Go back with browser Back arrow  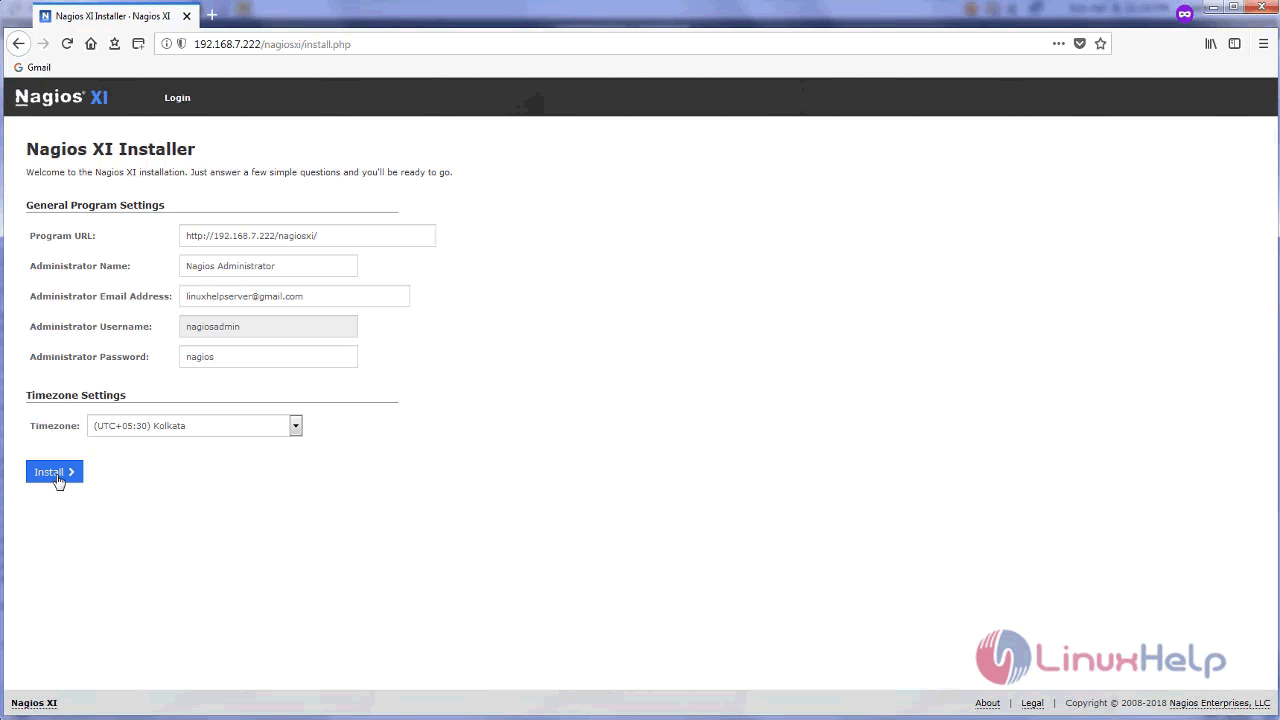tap(18, 44)
